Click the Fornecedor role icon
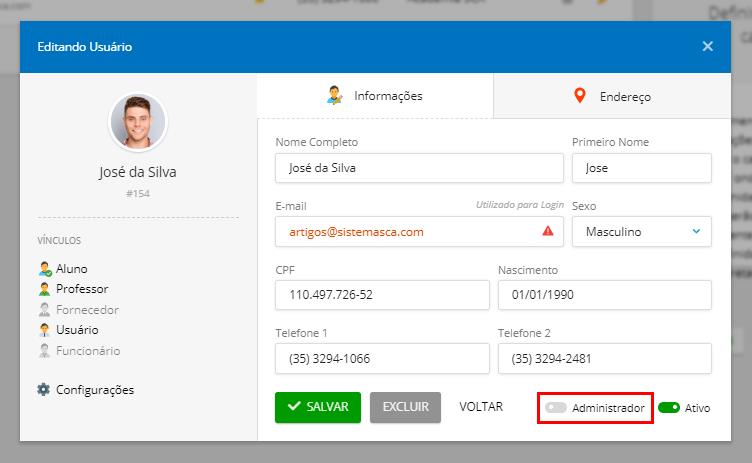Image resolution: width=752 pixels, height=463 pixels. [x=45, y=309]
